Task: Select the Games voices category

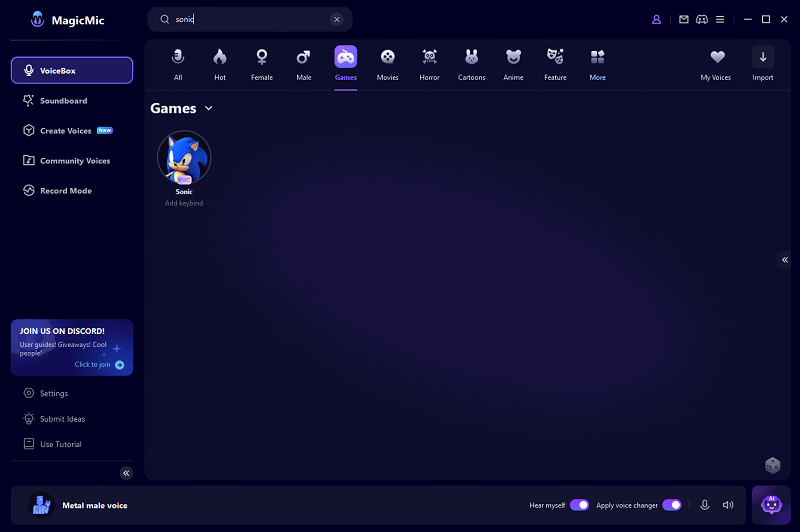Action: 345,64
